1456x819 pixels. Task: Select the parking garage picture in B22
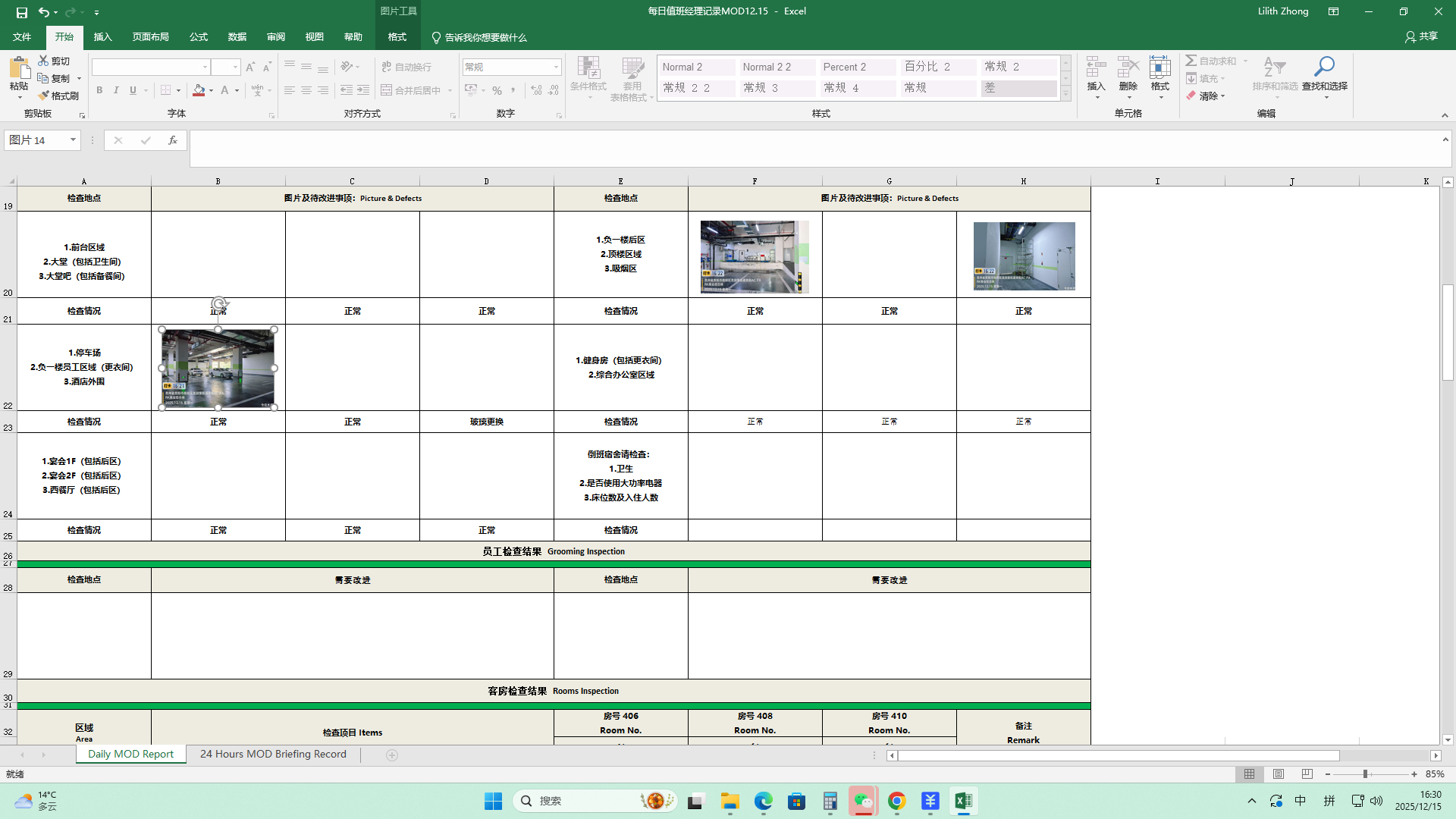218,369
